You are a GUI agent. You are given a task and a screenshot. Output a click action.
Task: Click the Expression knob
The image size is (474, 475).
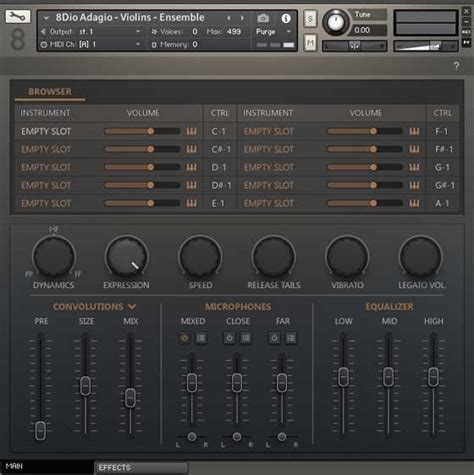pos(127,257)
